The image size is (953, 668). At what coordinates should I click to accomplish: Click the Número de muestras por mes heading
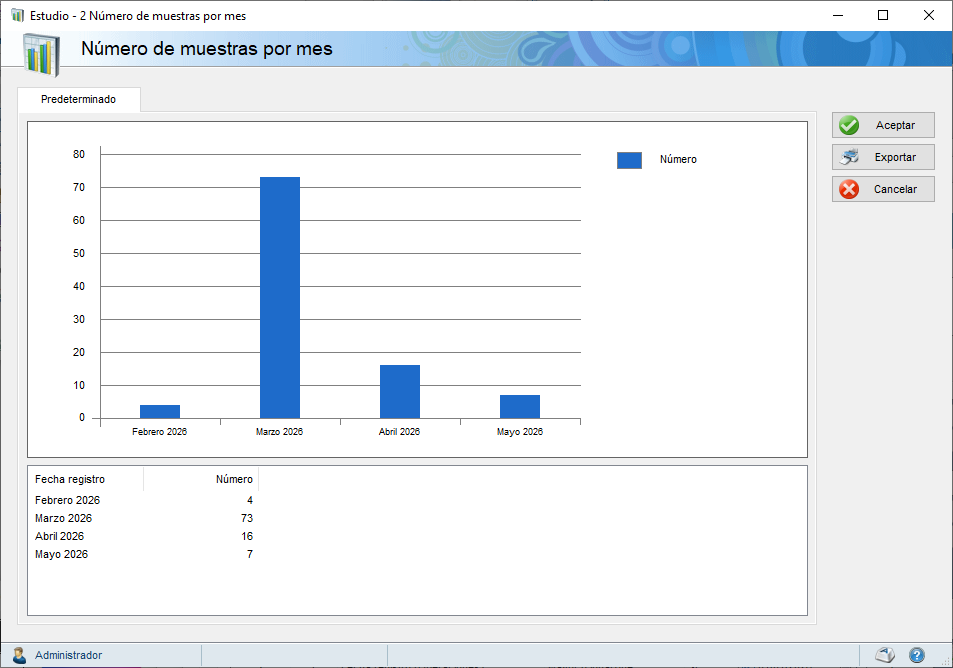tap(207, 49)
